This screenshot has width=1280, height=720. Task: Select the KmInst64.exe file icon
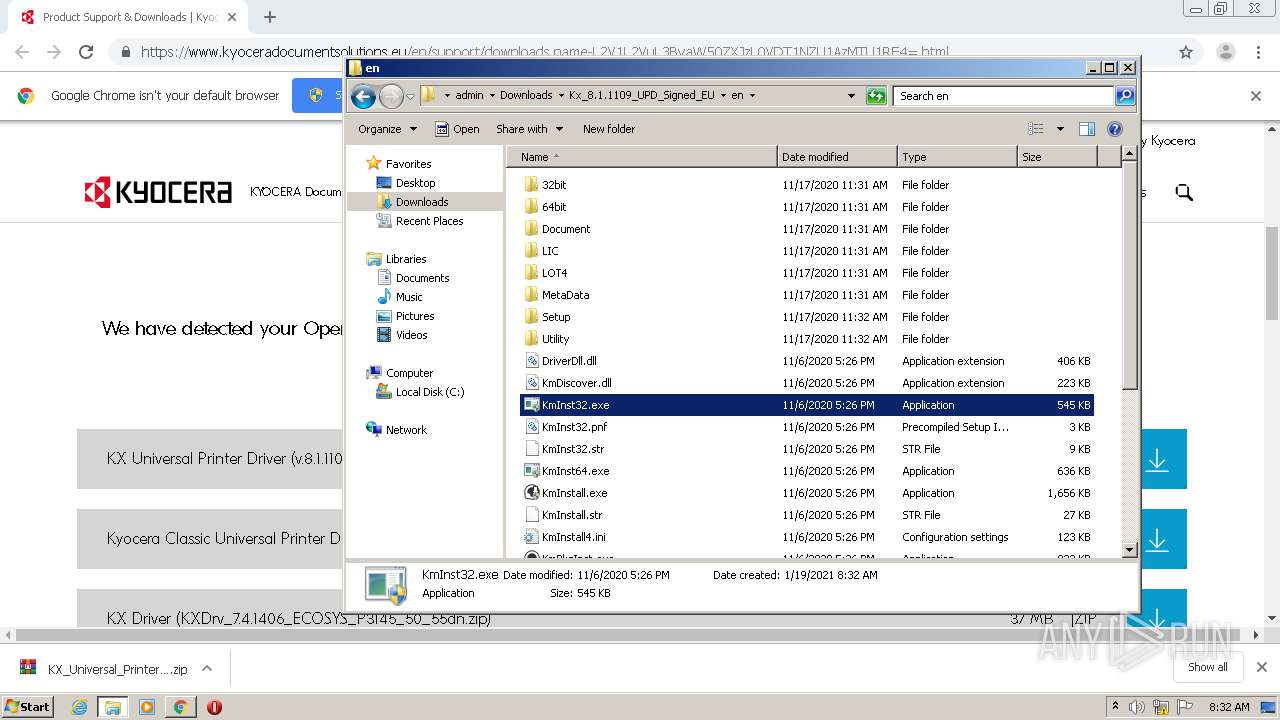click(x=532, y=471)
